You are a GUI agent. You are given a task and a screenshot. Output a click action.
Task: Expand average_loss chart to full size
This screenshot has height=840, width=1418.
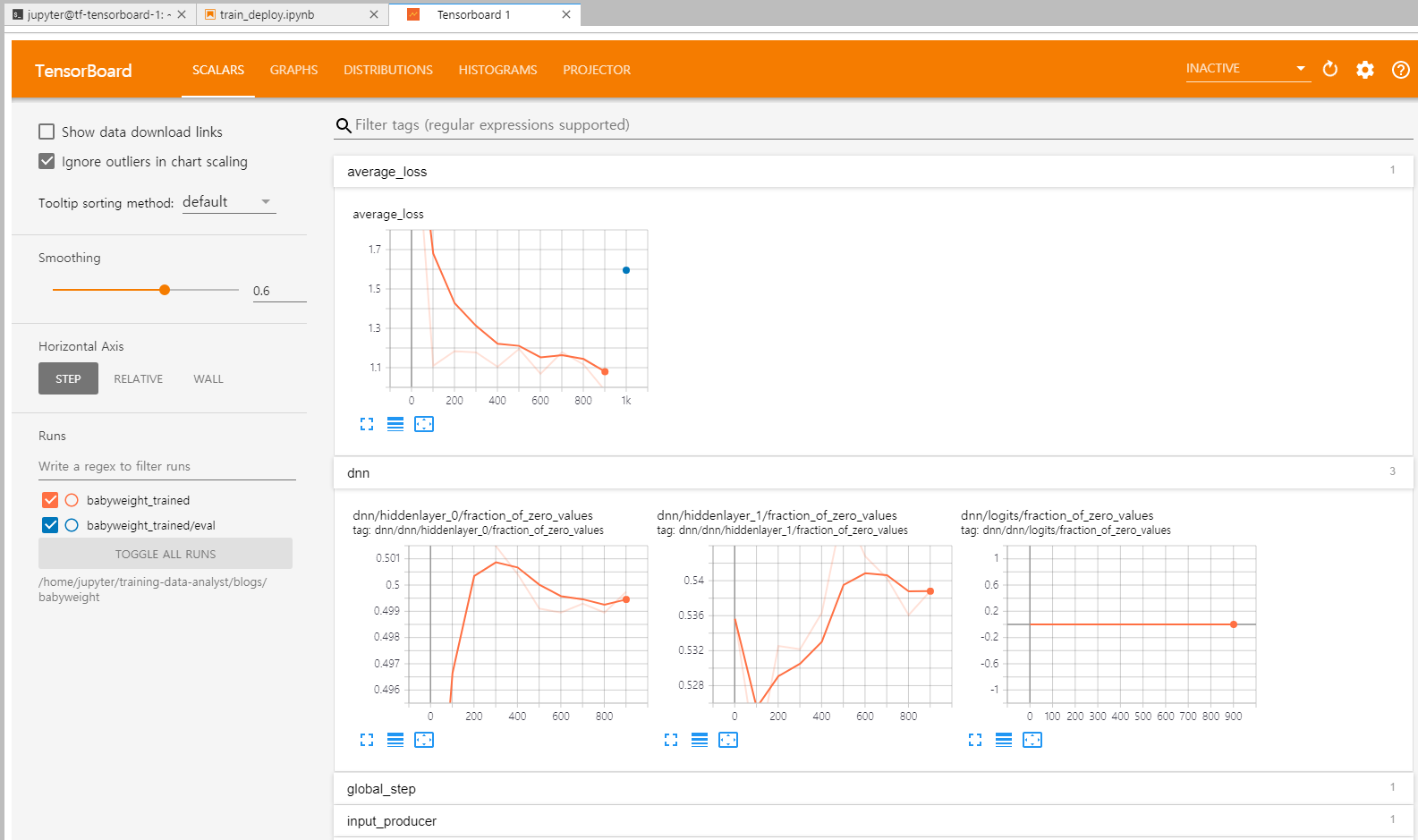367,424
